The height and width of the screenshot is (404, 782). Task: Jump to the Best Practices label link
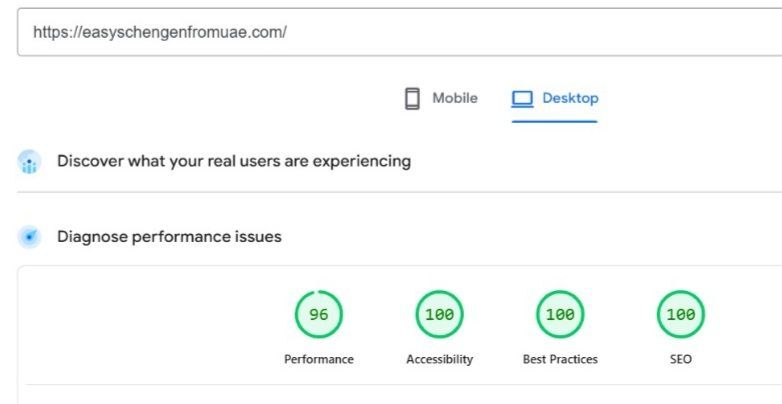560,360
